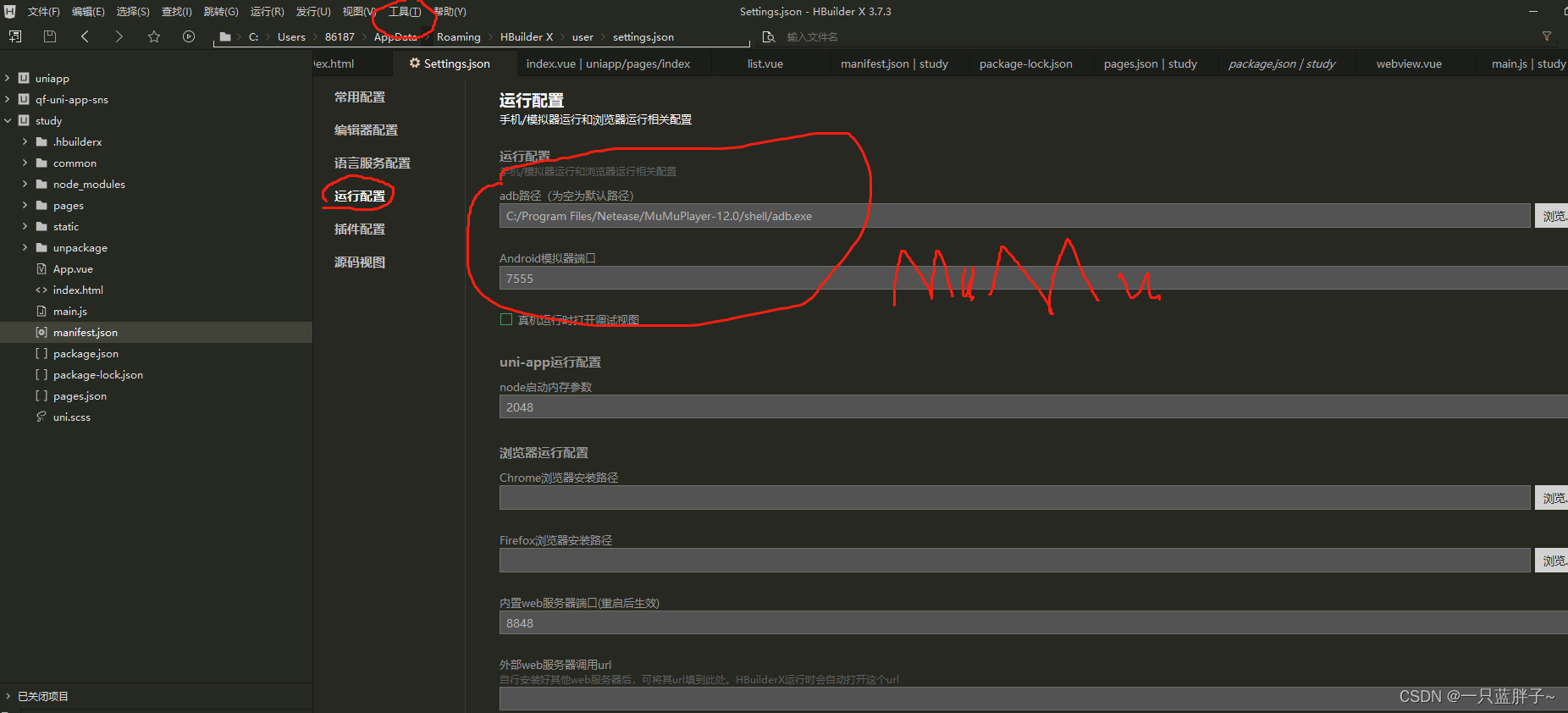Expand the unpackage folder arrow
1568x713 pixels.
point(25,247)
